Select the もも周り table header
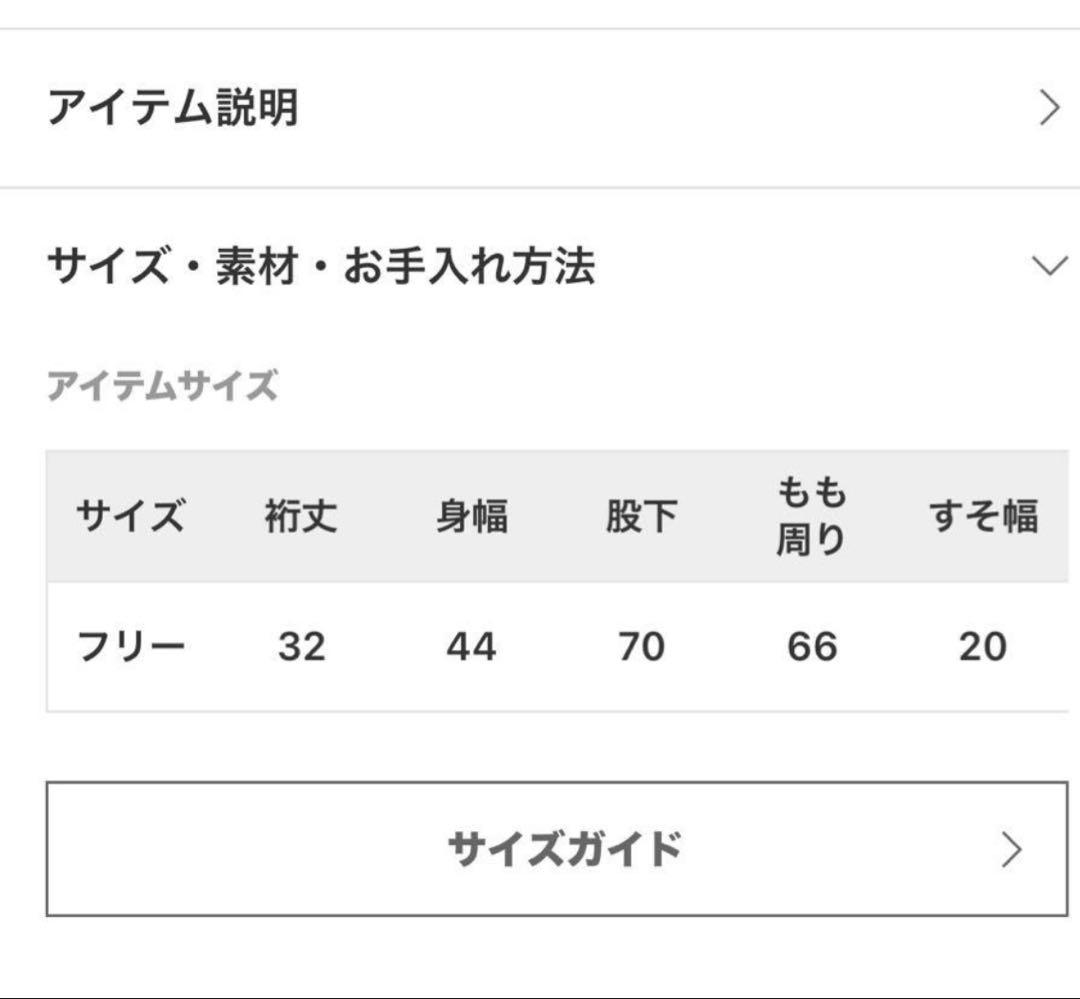Image resolution: width=1080 pixels, height=999 pixels. (813, 516)
